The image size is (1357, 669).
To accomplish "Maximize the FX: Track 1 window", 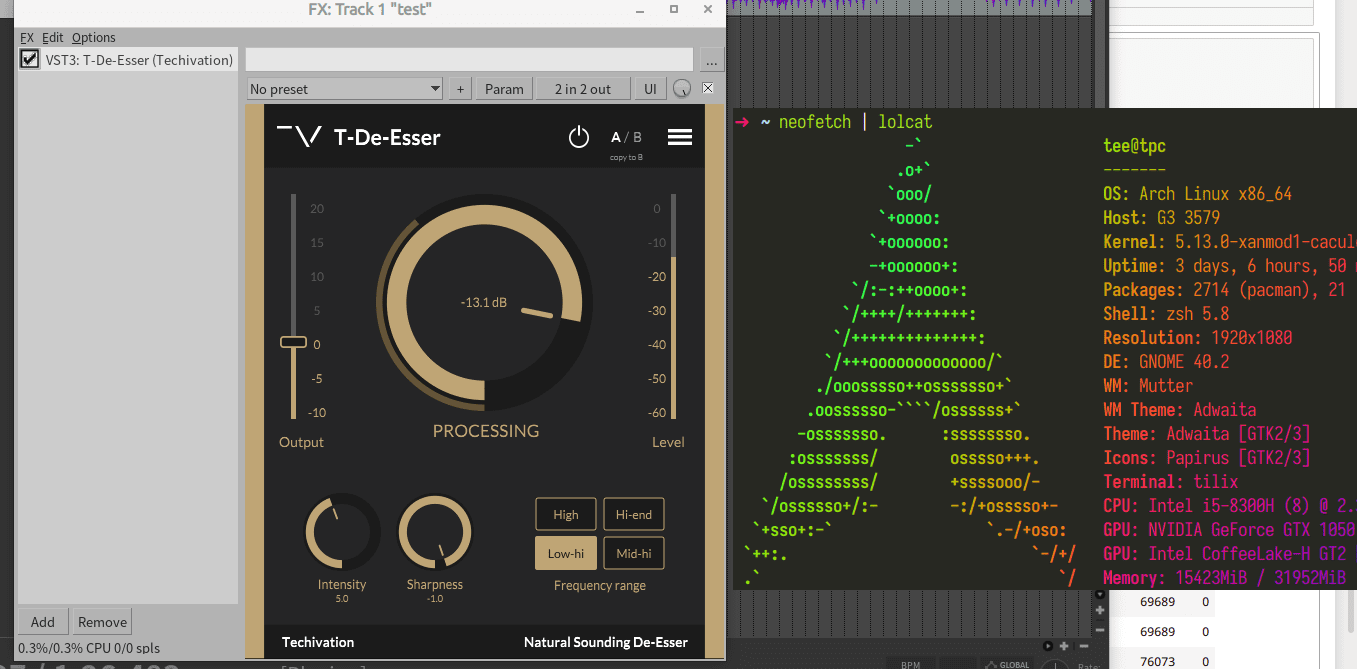I will pyautogui.click(x=674, y=9).
